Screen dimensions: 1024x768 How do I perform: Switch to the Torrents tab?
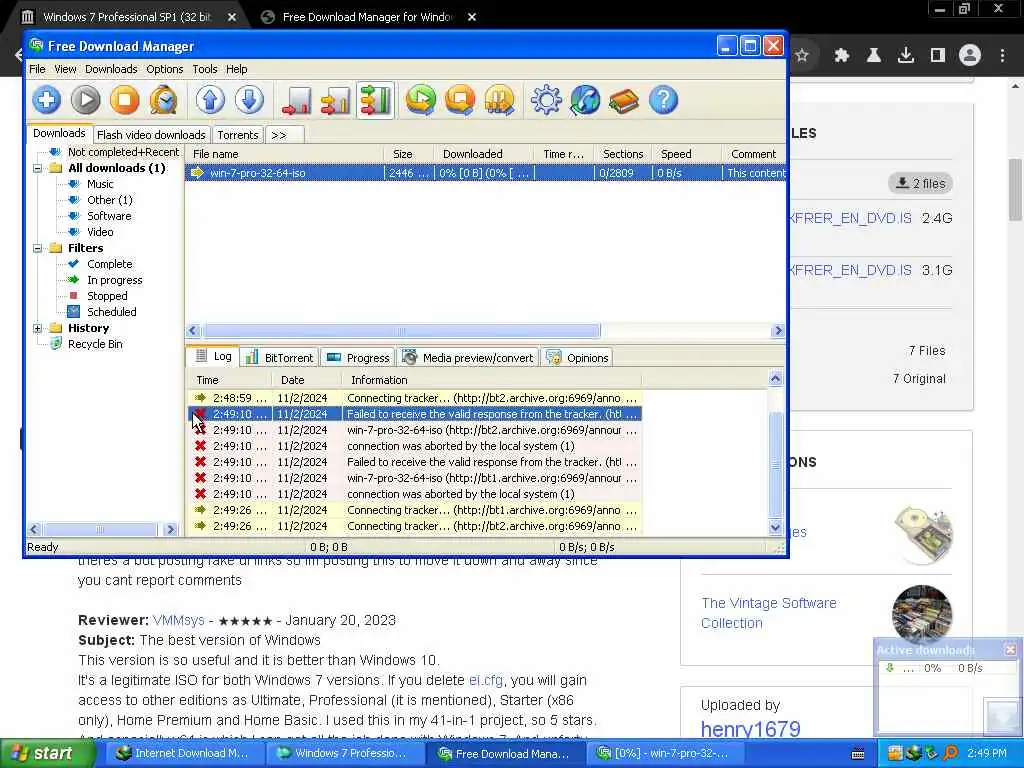[x=238, y=135]
